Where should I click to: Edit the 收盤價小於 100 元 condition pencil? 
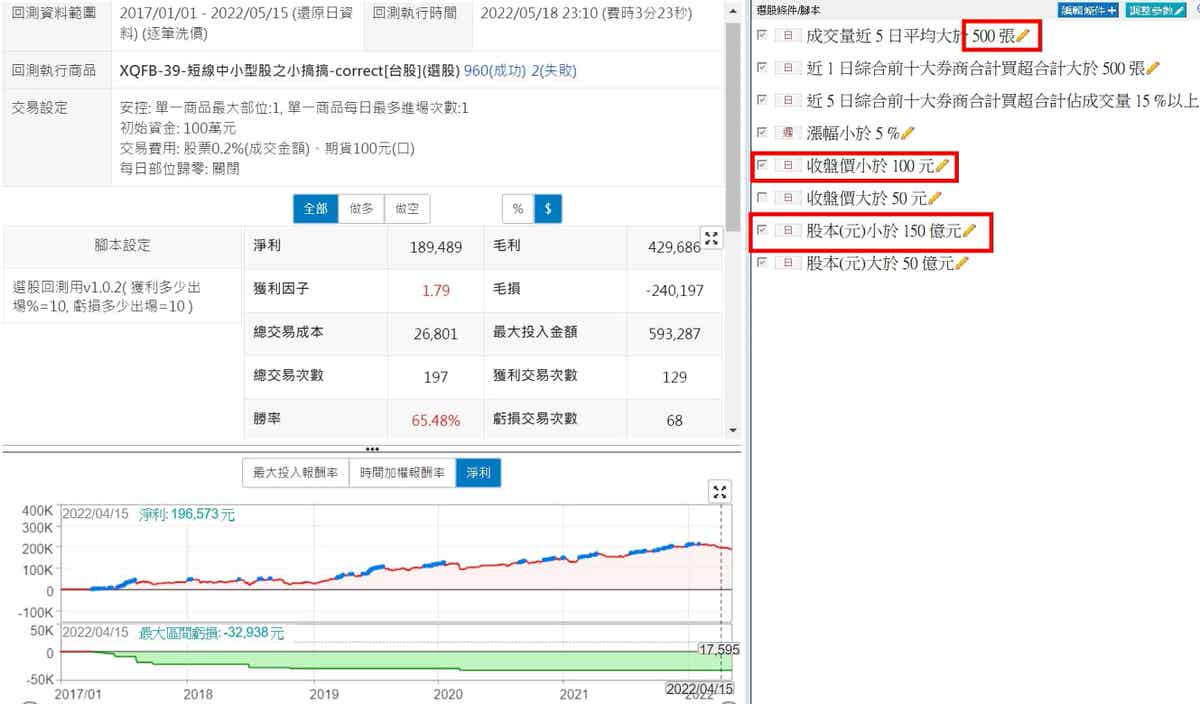click(x=942, y=165)
